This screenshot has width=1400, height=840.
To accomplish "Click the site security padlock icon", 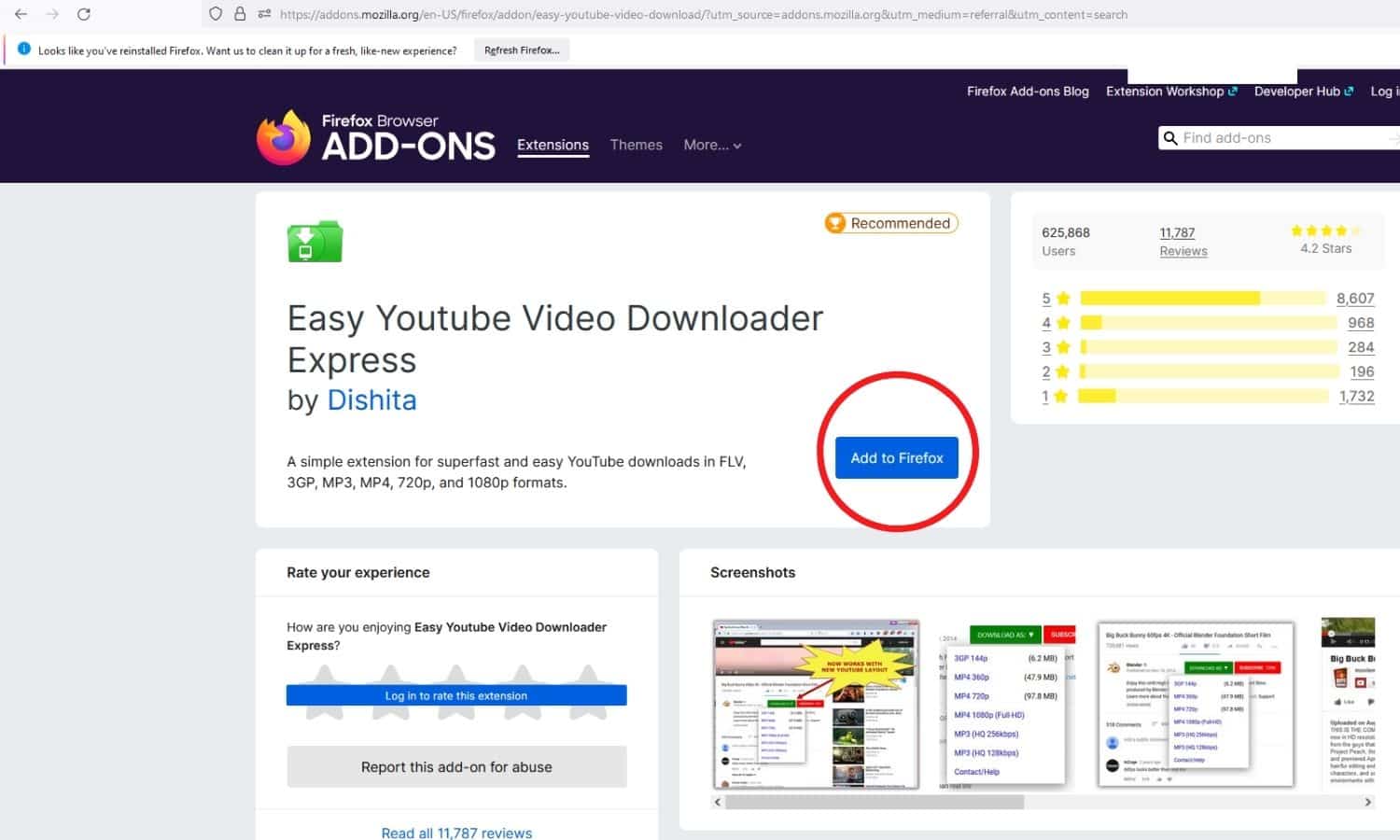I will click(x=240, y=14).
